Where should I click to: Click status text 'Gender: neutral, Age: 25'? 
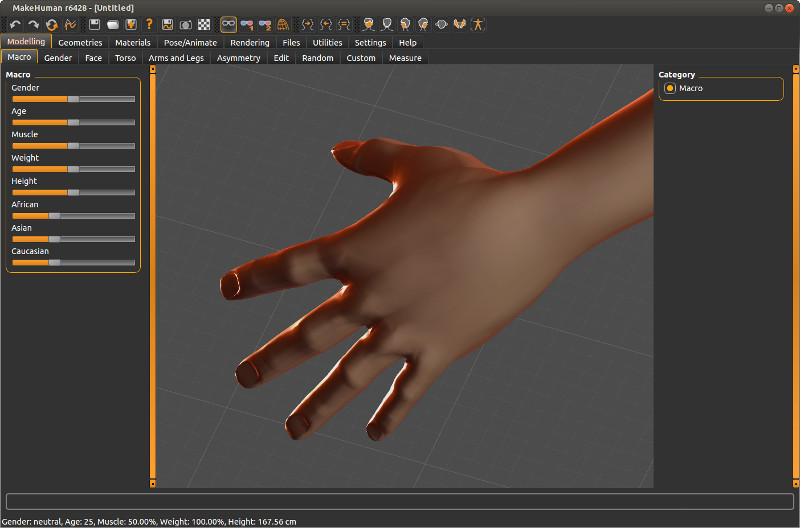48,522
